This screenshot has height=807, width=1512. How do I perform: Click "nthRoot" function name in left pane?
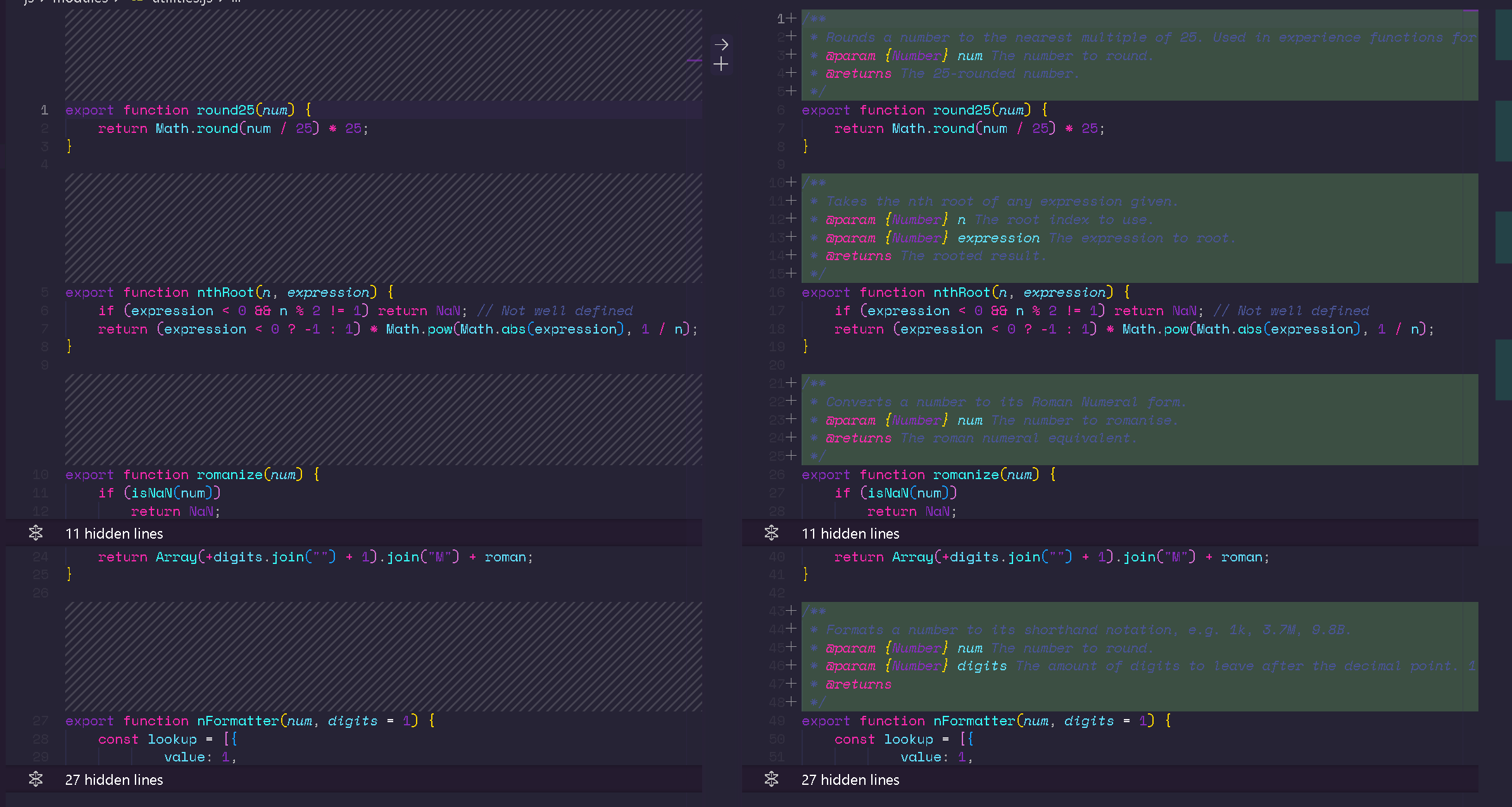click(225, 292)
